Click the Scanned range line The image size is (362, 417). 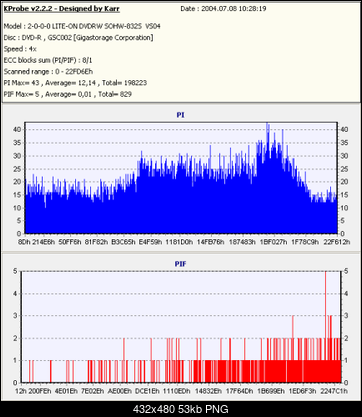(x=48, y=72)
